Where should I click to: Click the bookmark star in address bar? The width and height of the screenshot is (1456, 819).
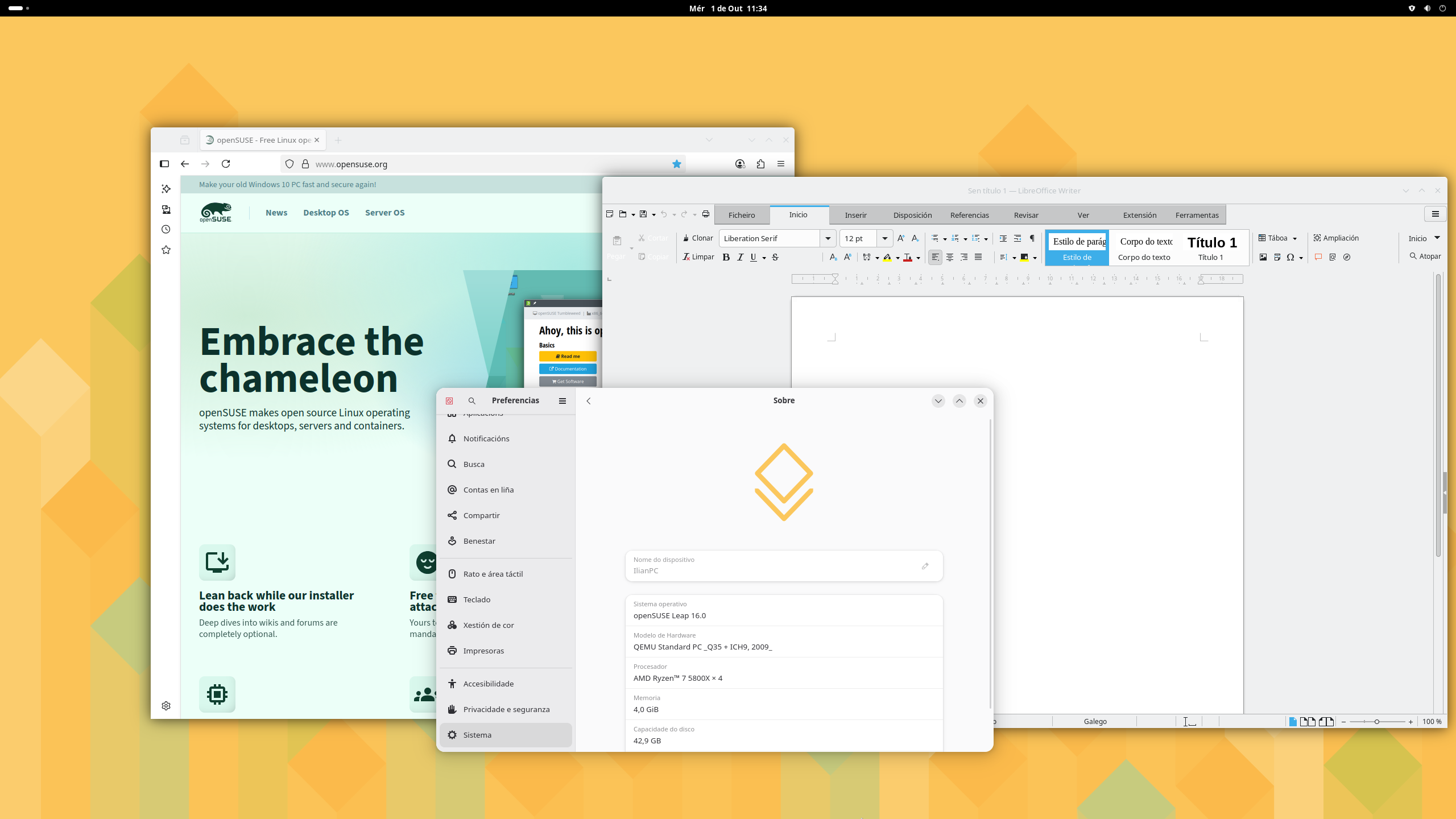(676, 164)
